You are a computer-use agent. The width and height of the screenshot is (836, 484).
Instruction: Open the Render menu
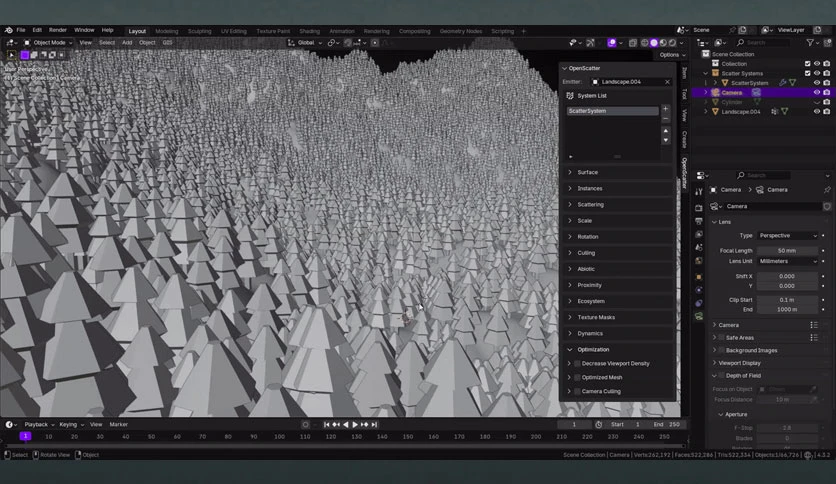click(x=58, y=30)
